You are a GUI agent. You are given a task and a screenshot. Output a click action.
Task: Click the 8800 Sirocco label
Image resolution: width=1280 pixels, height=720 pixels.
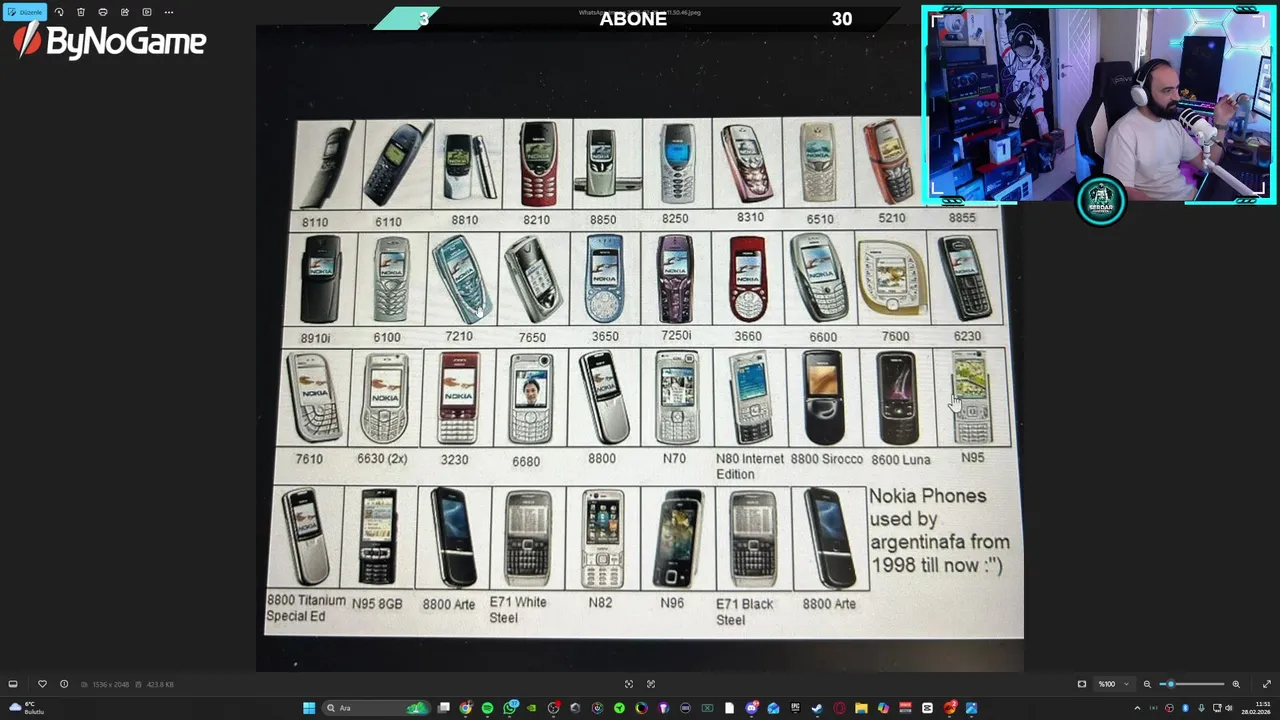pyautogui.click(x=826, y=459)
